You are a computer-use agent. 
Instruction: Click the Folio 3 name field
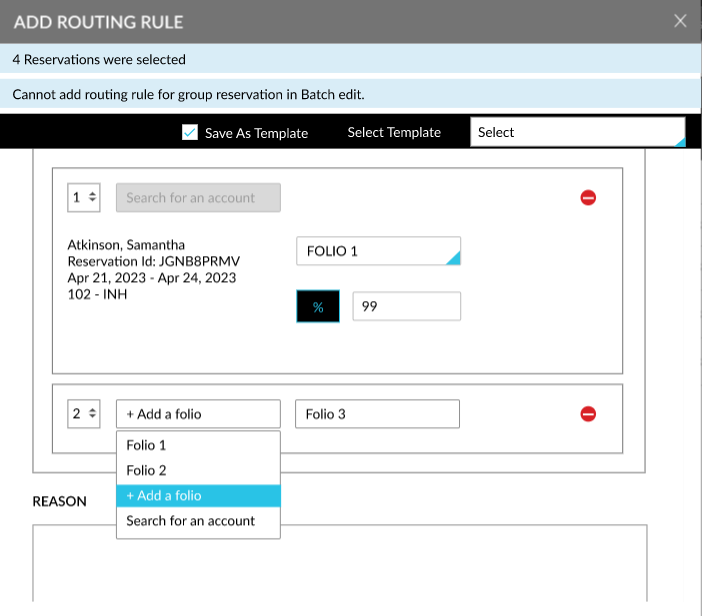377,414
